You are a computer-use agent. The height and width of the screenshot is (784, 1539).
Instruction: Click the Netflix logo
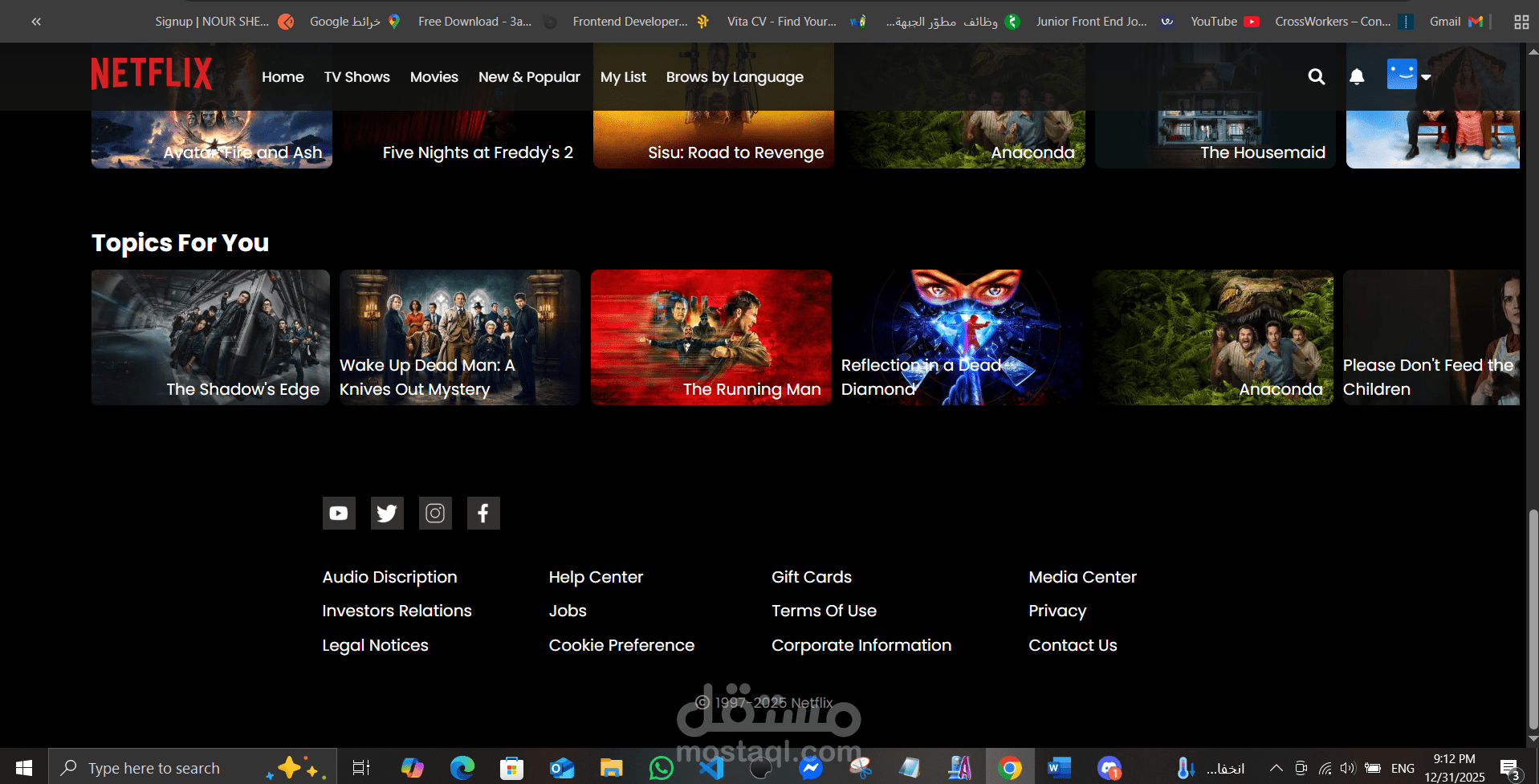pyautogui.click(x=152, y=74)
